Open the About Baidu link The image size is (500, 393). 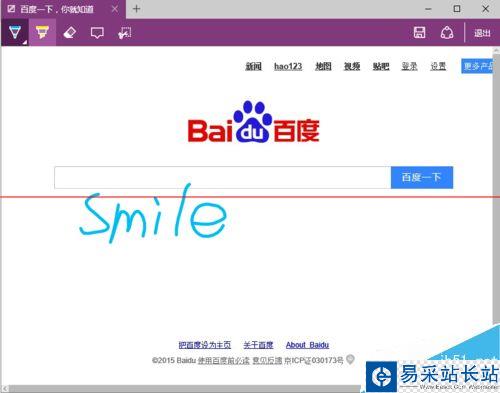(307, 345)
